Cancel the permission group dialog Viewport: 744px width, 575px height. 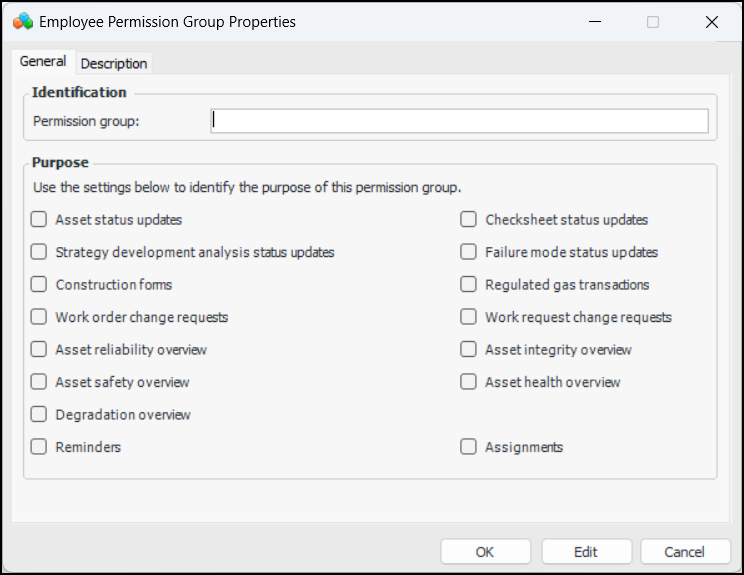pos(684,552)
